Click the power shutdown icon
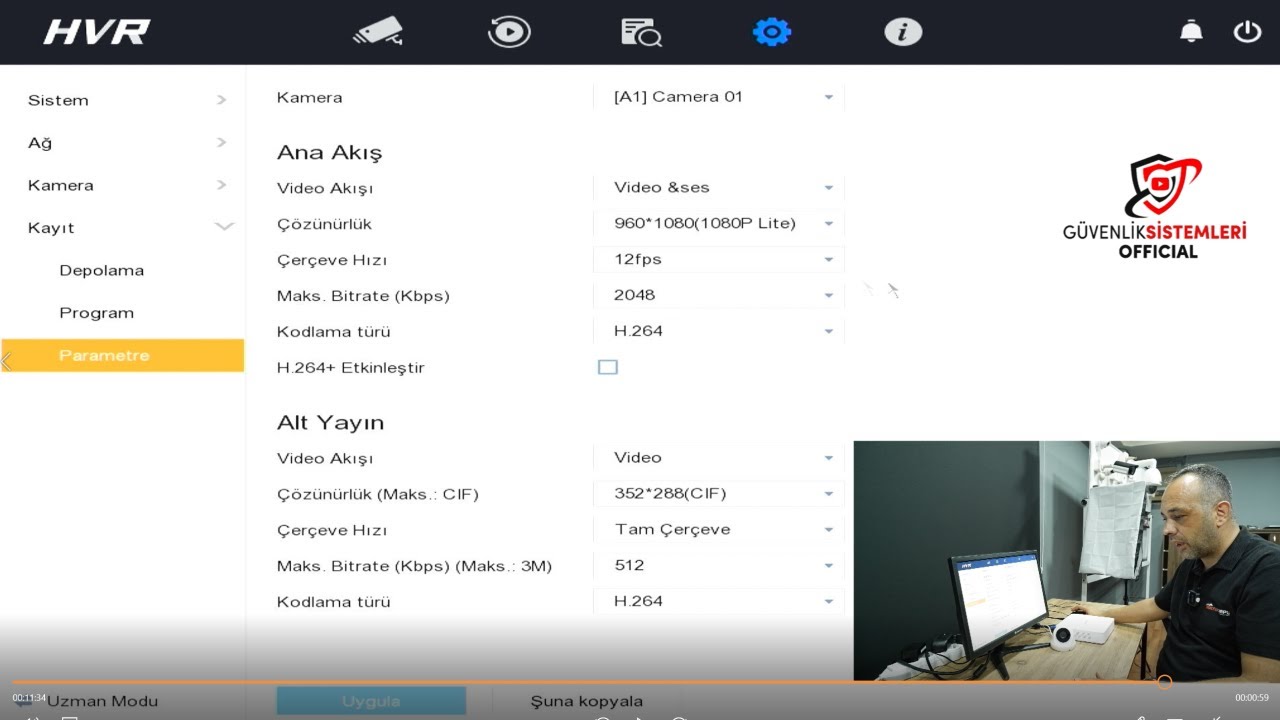 (1247, 32)
